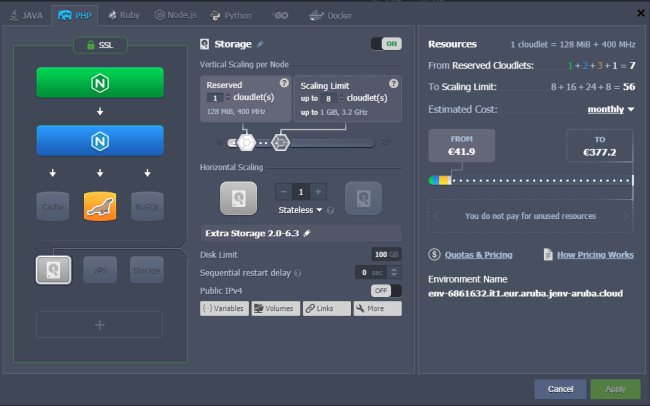Image resolution: width=650 pixels, height=406 pixels.
Task: Click the Reserved cloudlets help icon
Action: click(x=283, y=83)
